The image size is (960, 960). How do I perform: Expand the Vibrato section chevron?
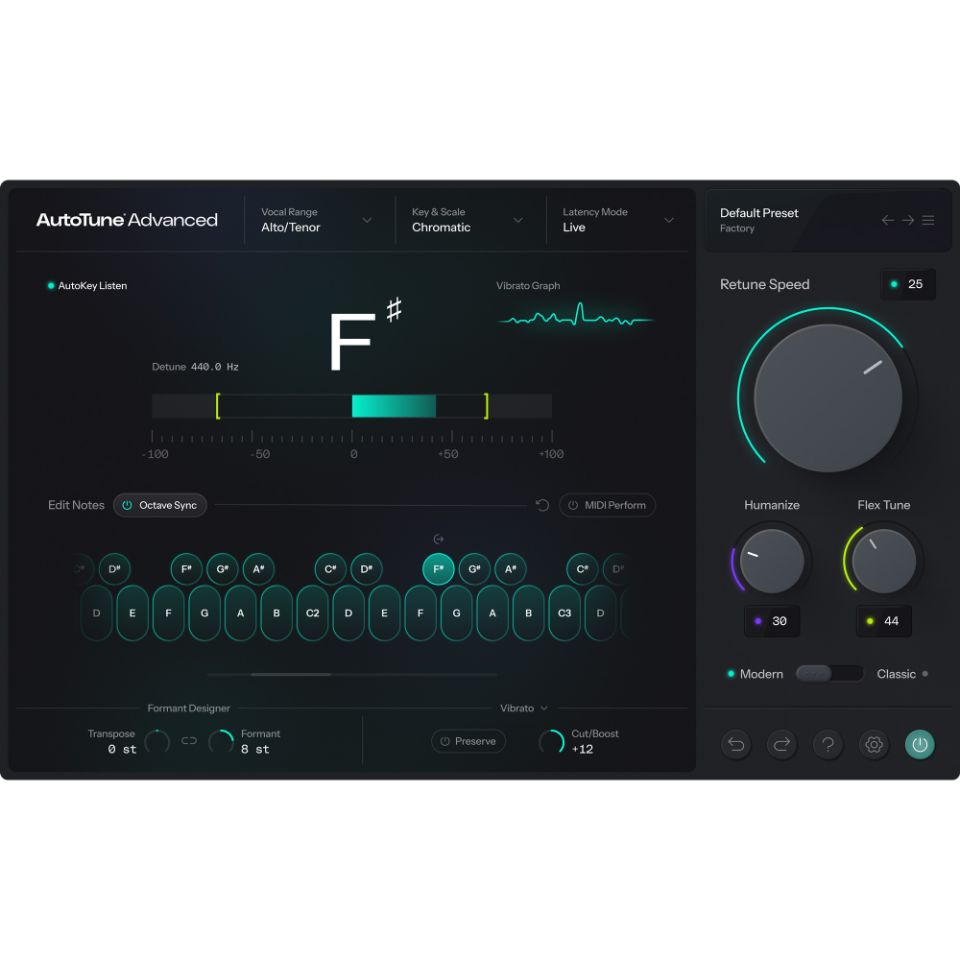[x=544, y=708]
